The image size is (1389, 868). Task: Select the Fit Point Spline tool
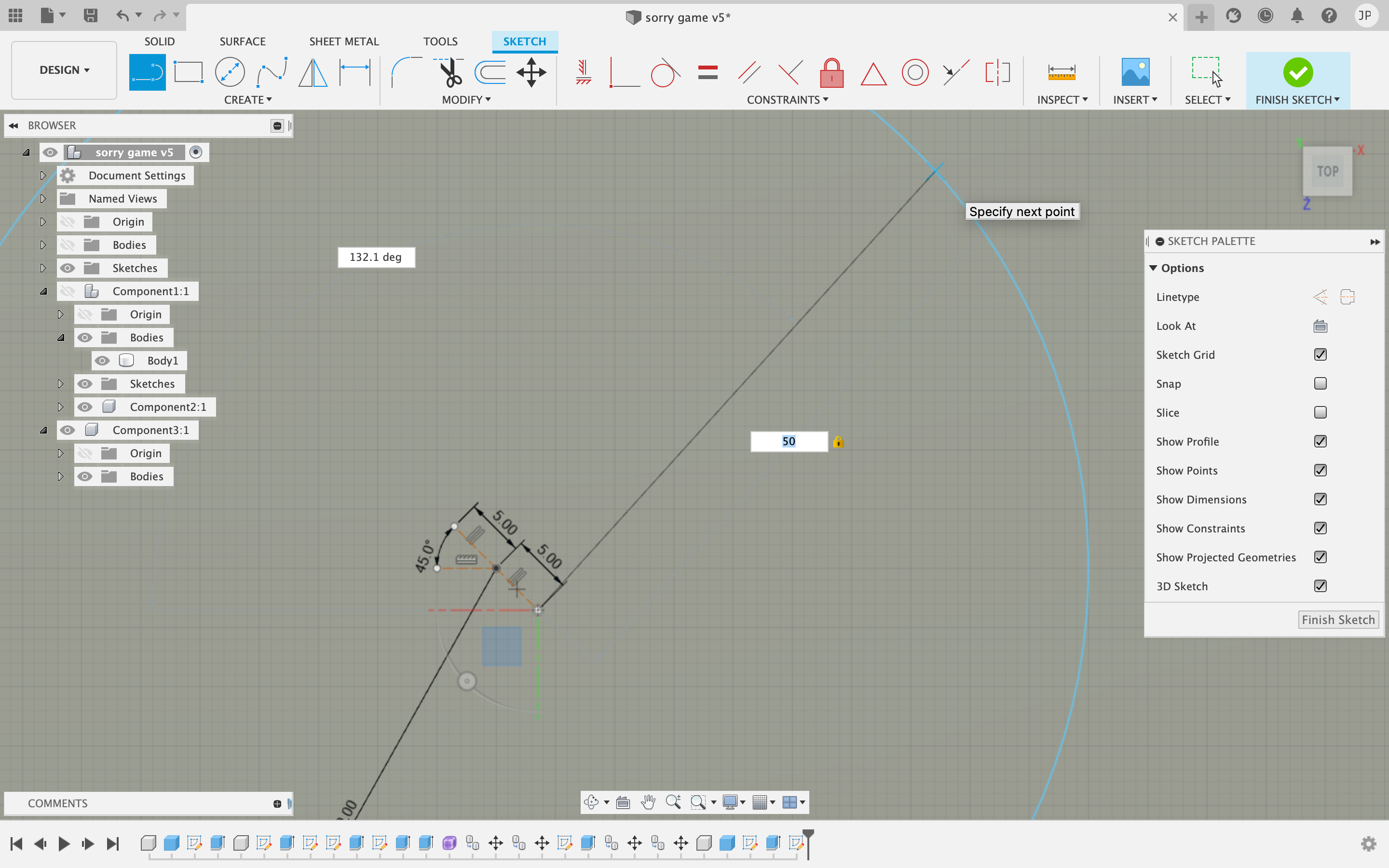272,72
